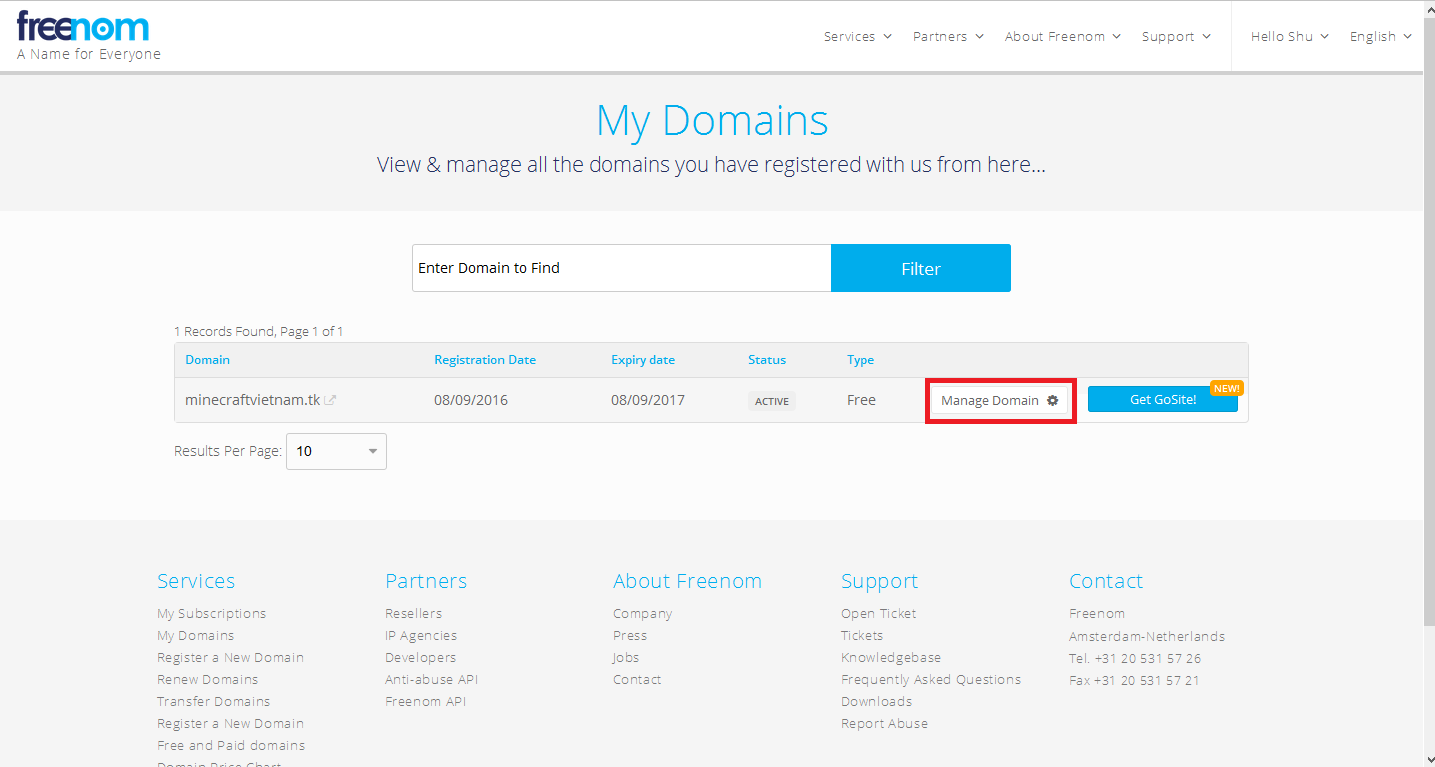Click the Amsterdam-Netherlands address text
Viewport: 1435px width, 767px height.
pos(1147,637)
